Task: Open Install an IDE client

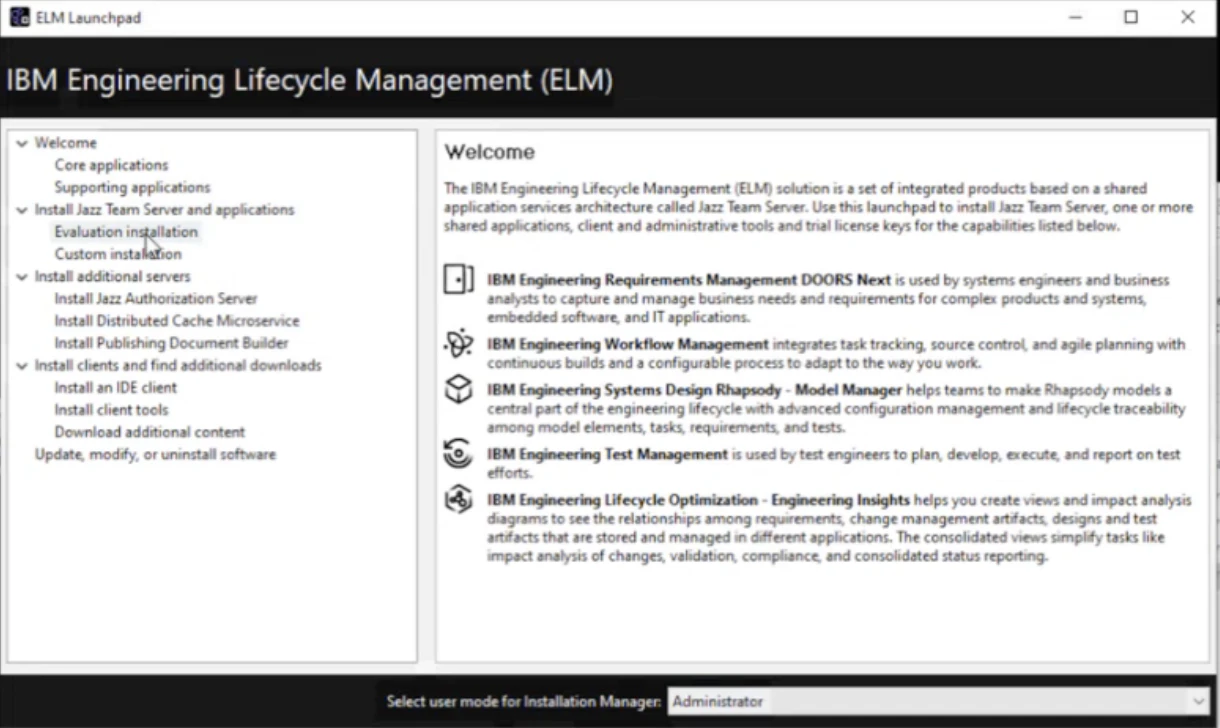Action: tap(115, 388)
